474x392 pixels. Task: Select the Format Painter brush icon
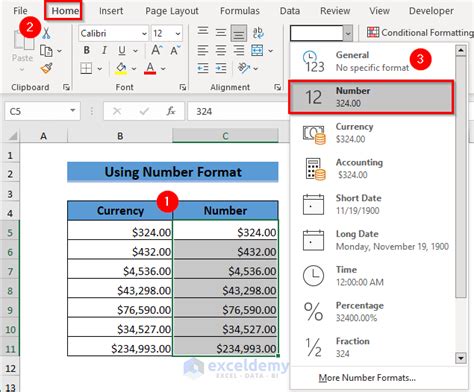click(46, 68)
